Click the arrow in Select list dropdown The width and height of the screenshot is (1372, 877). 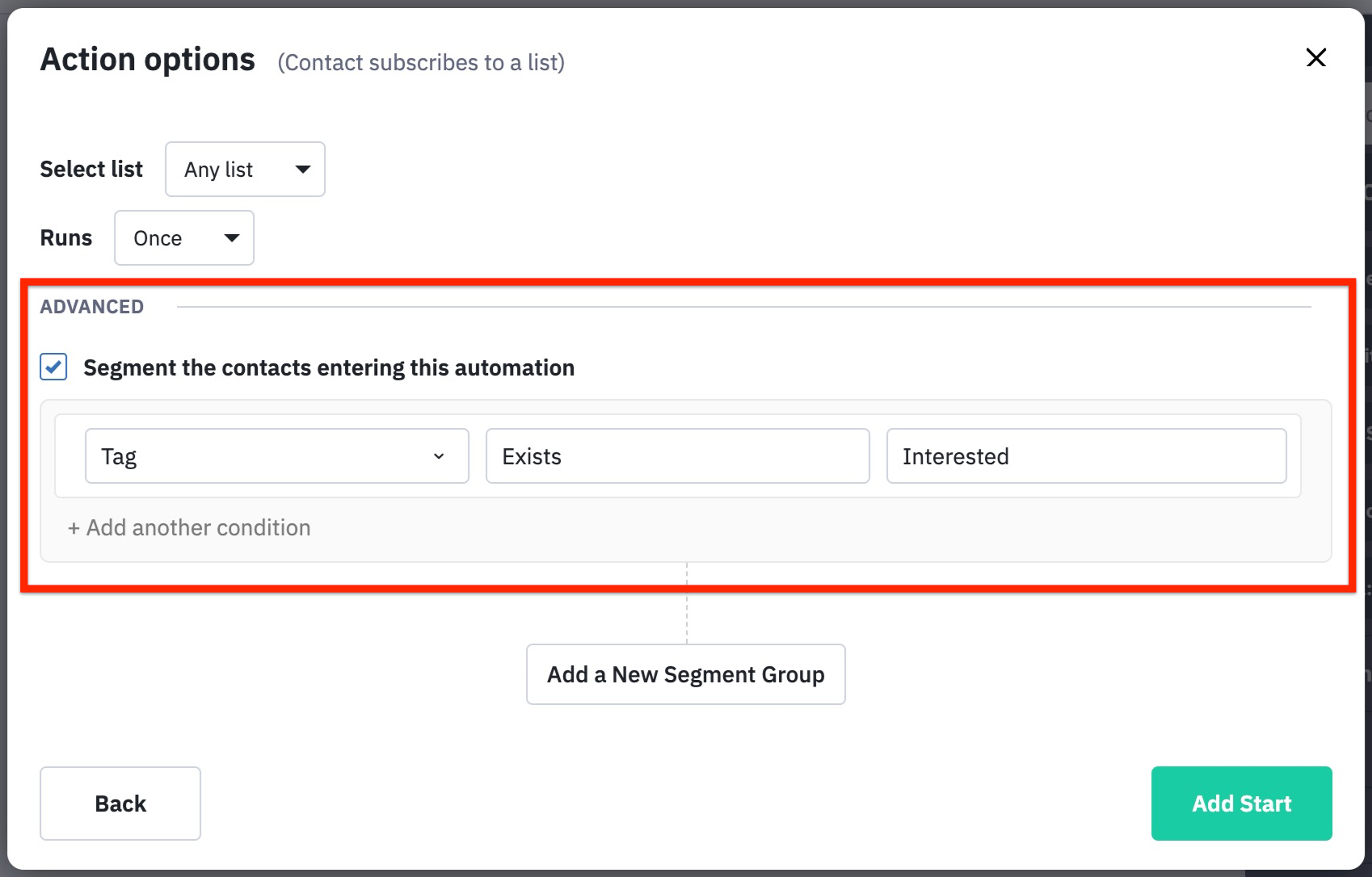click(x=303, y=170)
